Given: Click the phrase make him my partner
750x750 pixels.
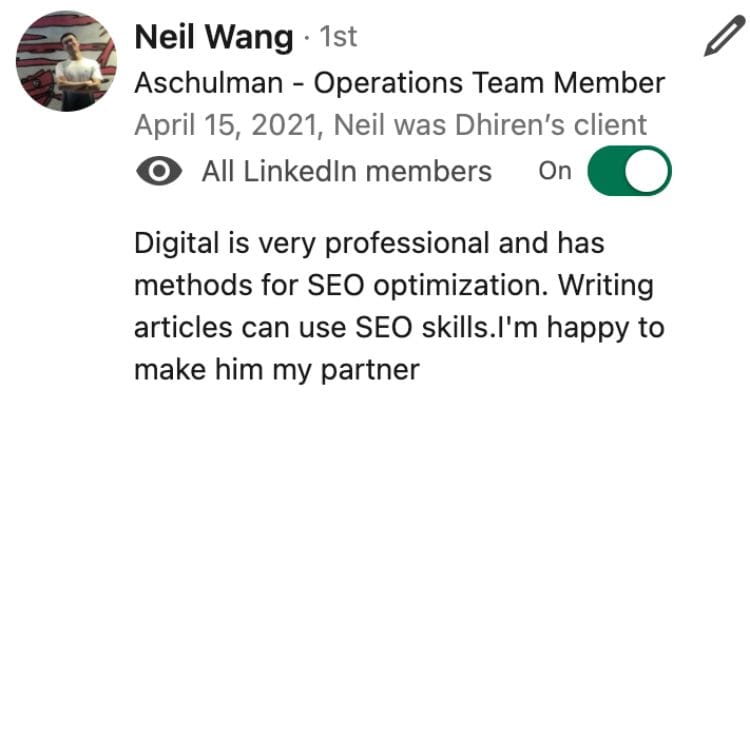Looking at the screenshot, I should coord(277,370).
